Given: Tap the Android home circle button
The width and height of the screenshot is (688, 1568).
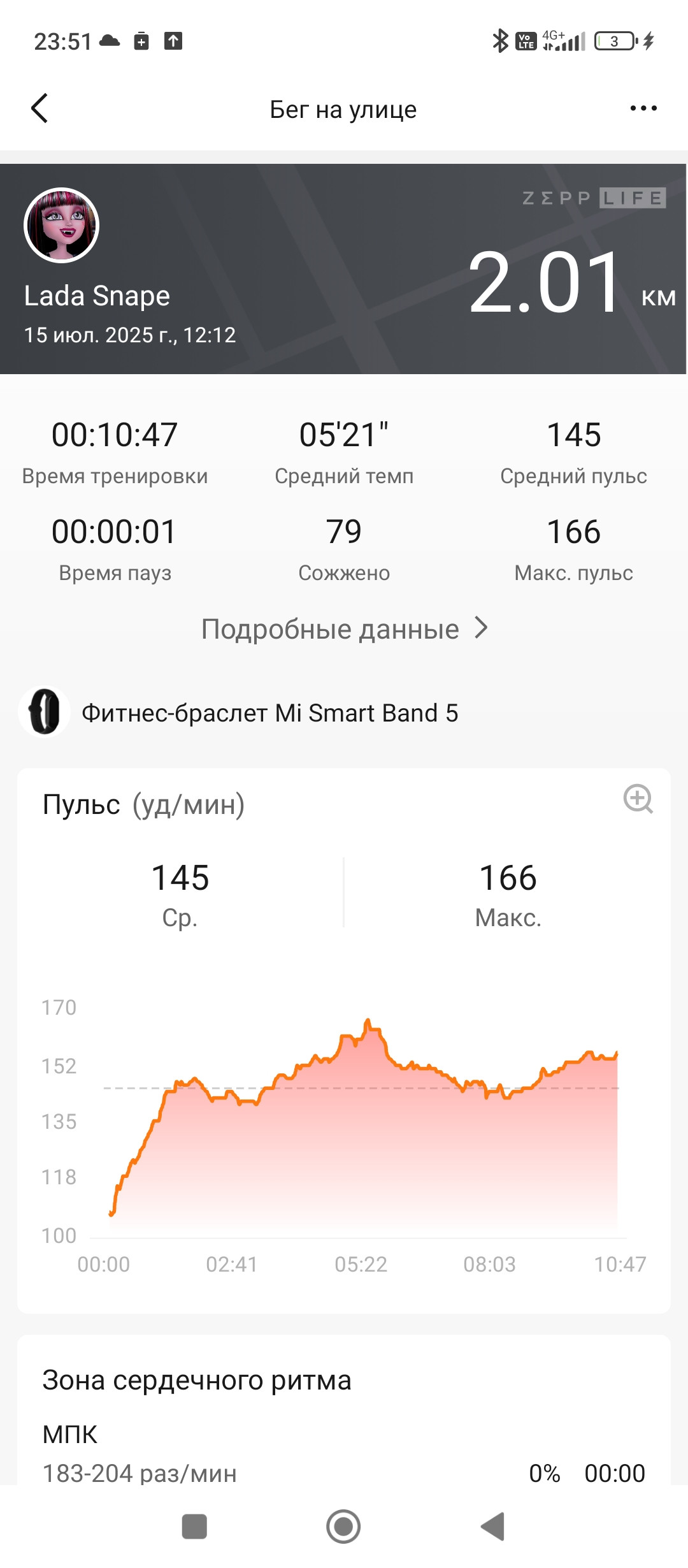Looking at the screenshot, I should [343, 1527].
